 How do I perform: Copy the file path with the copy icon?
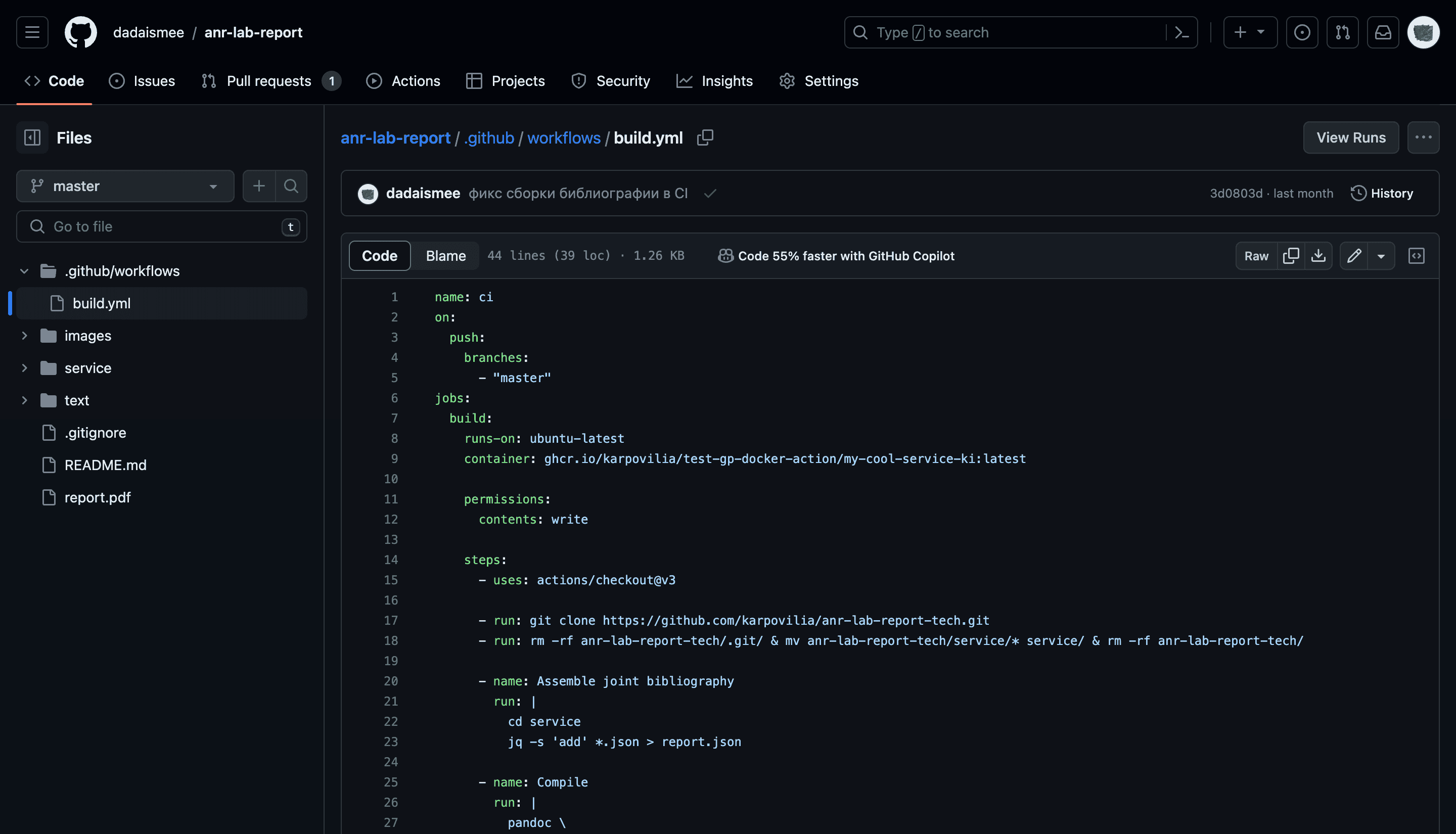(x=705, y=137)
